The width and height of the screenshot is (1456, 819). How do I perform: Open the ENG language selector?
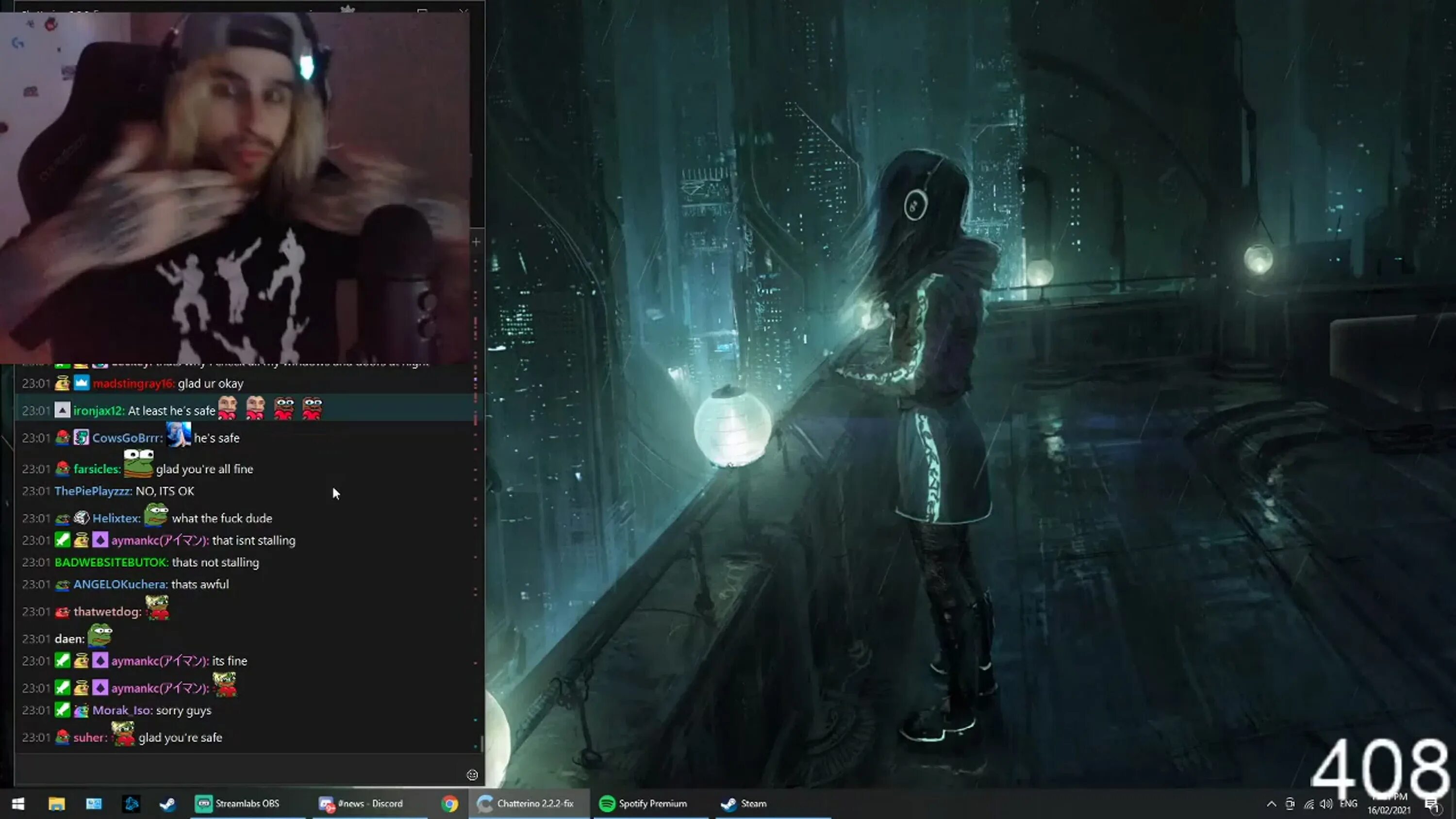(1348, 804)
